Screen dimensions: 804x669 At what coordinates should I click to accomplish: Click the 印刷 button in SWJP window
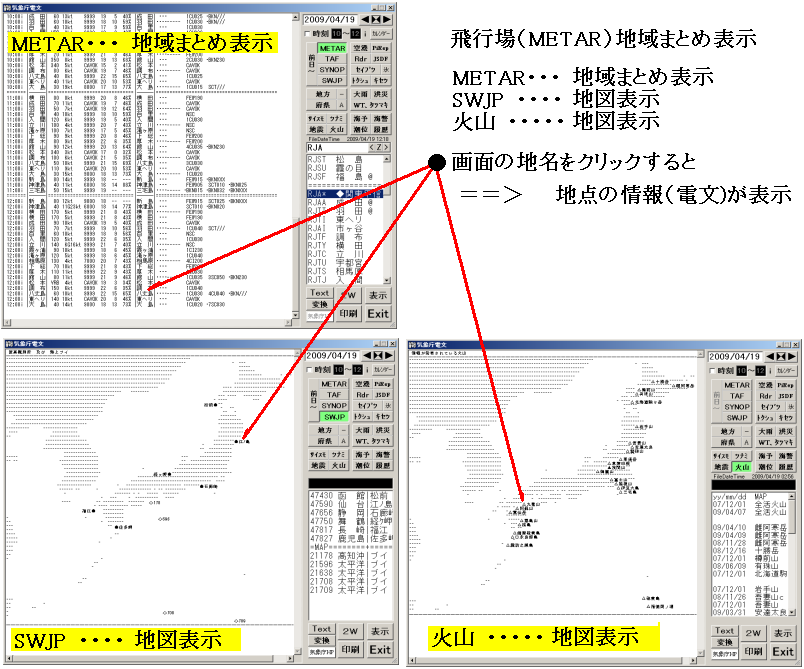(350, 650)
